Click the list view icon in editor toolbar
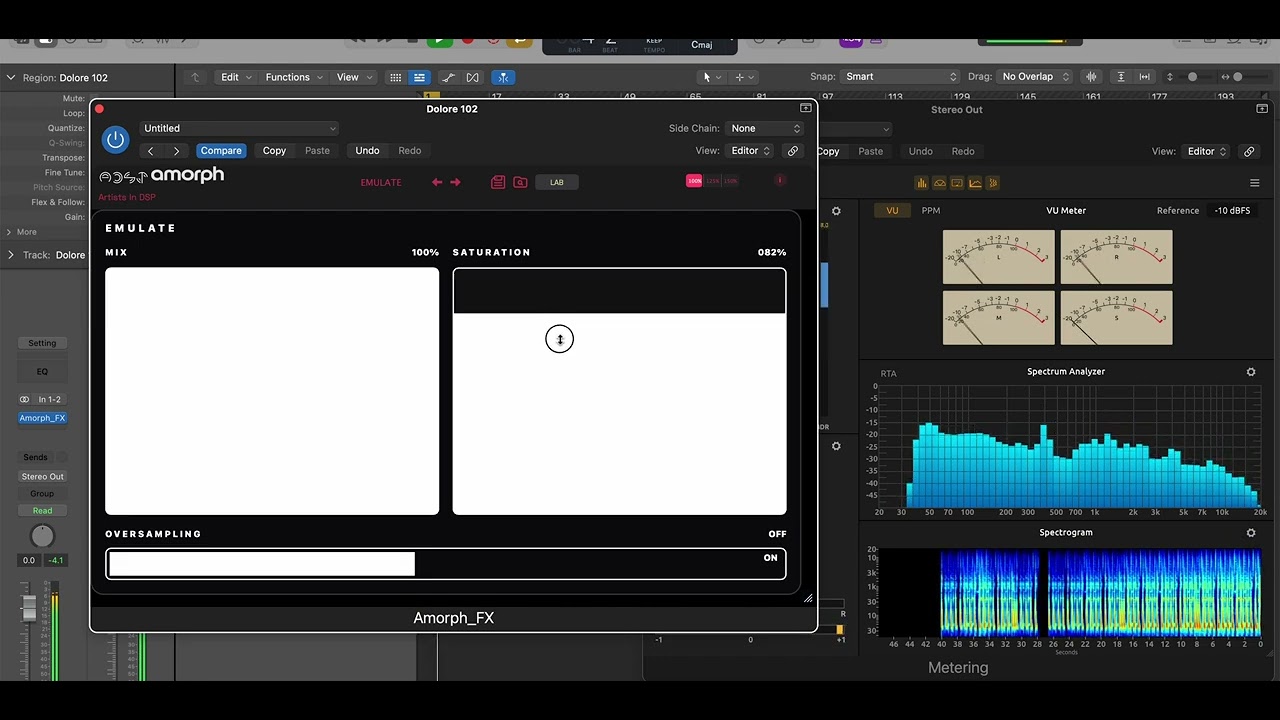The image size is (1280, 720). (420, 77)
